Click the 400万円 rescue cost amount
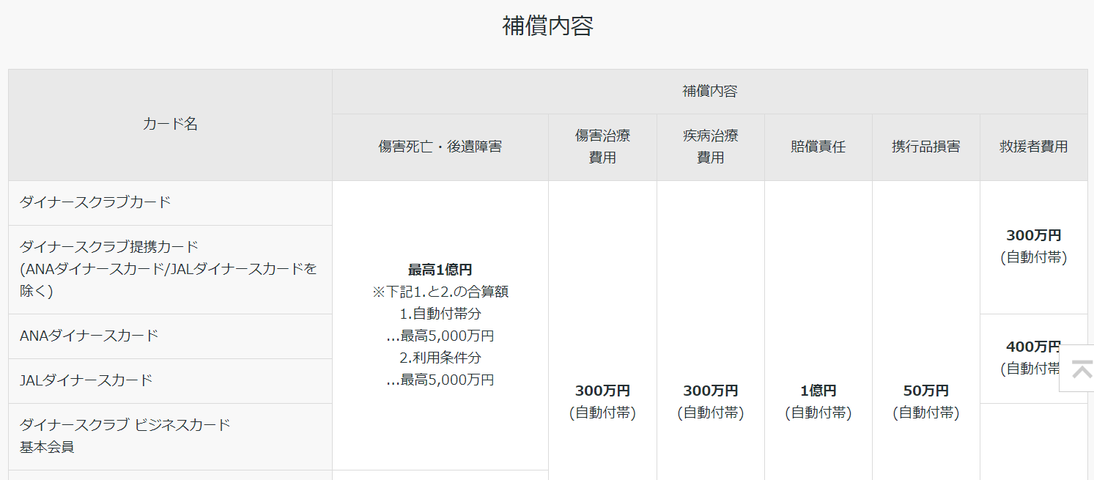The height and width of the screenshot is (480, 1094). coord(1033,347)
